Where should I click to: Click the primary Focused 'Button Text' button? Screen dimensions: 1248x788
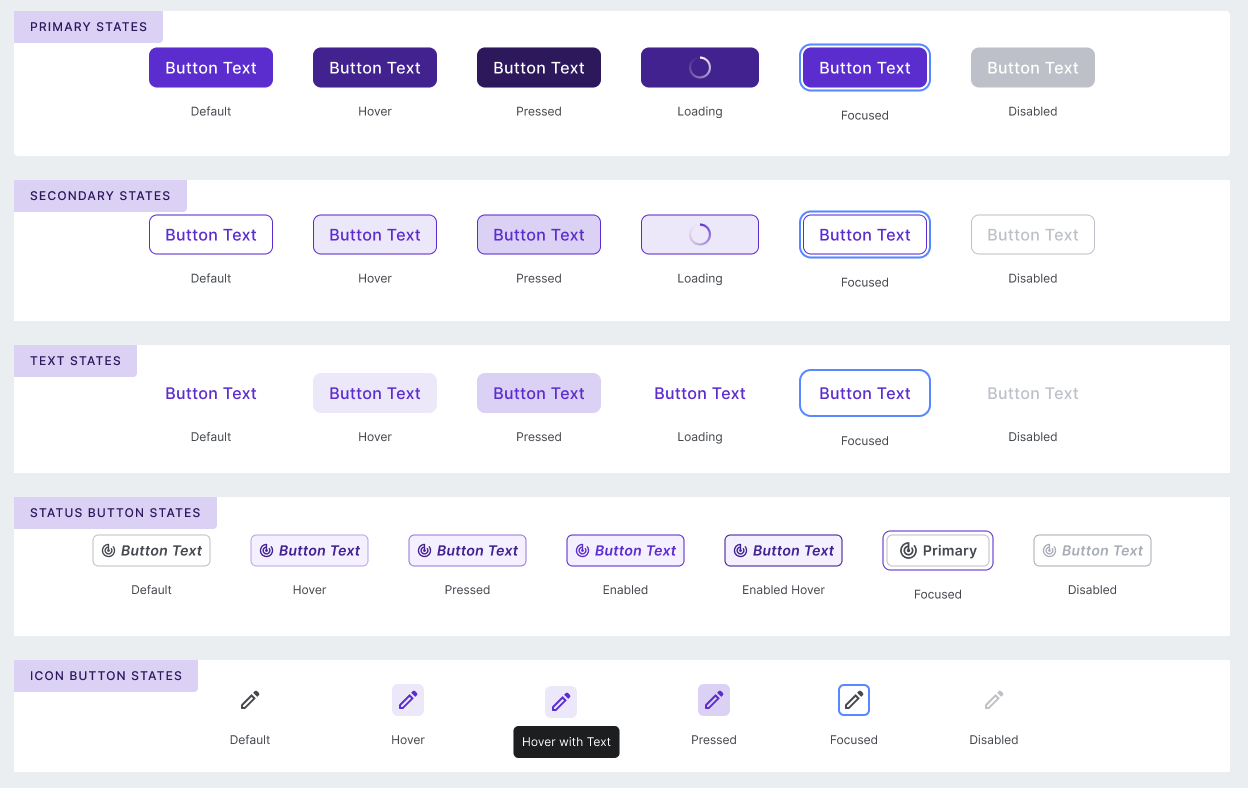[x=865, y=68]
